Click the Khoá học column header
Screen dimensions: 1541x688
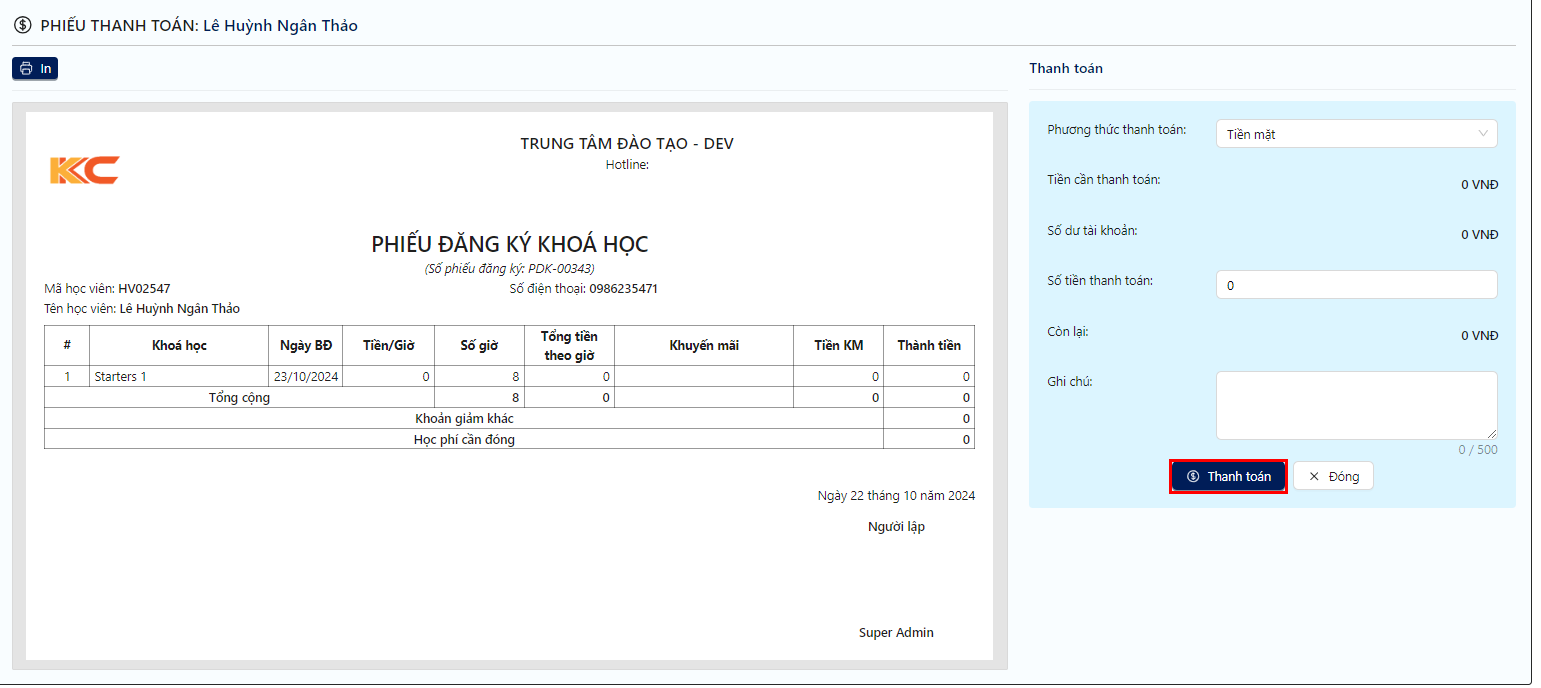[179, 346]
